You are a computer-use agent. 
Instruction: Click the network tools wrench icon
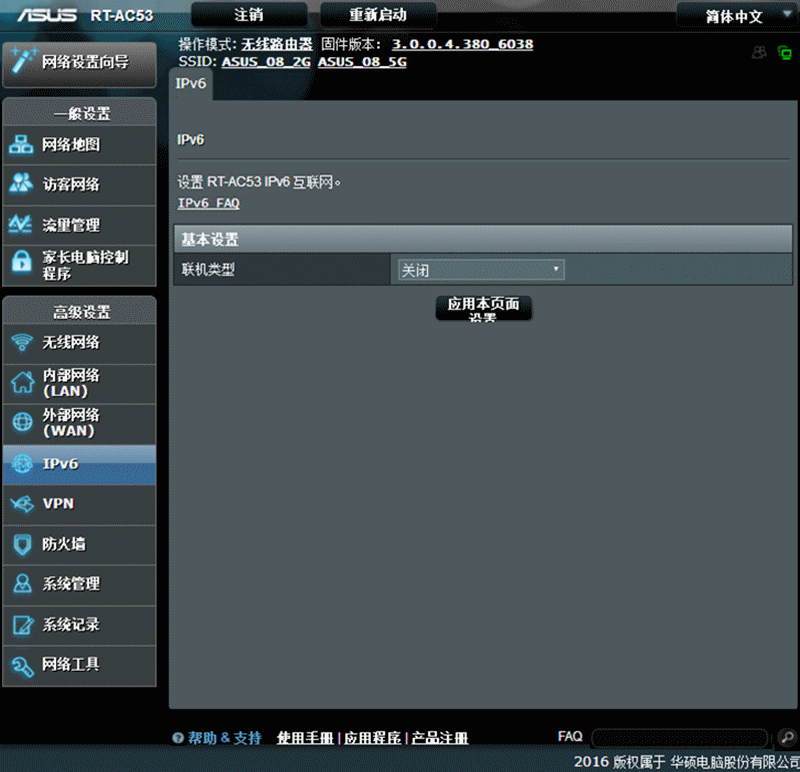[22, 666]
